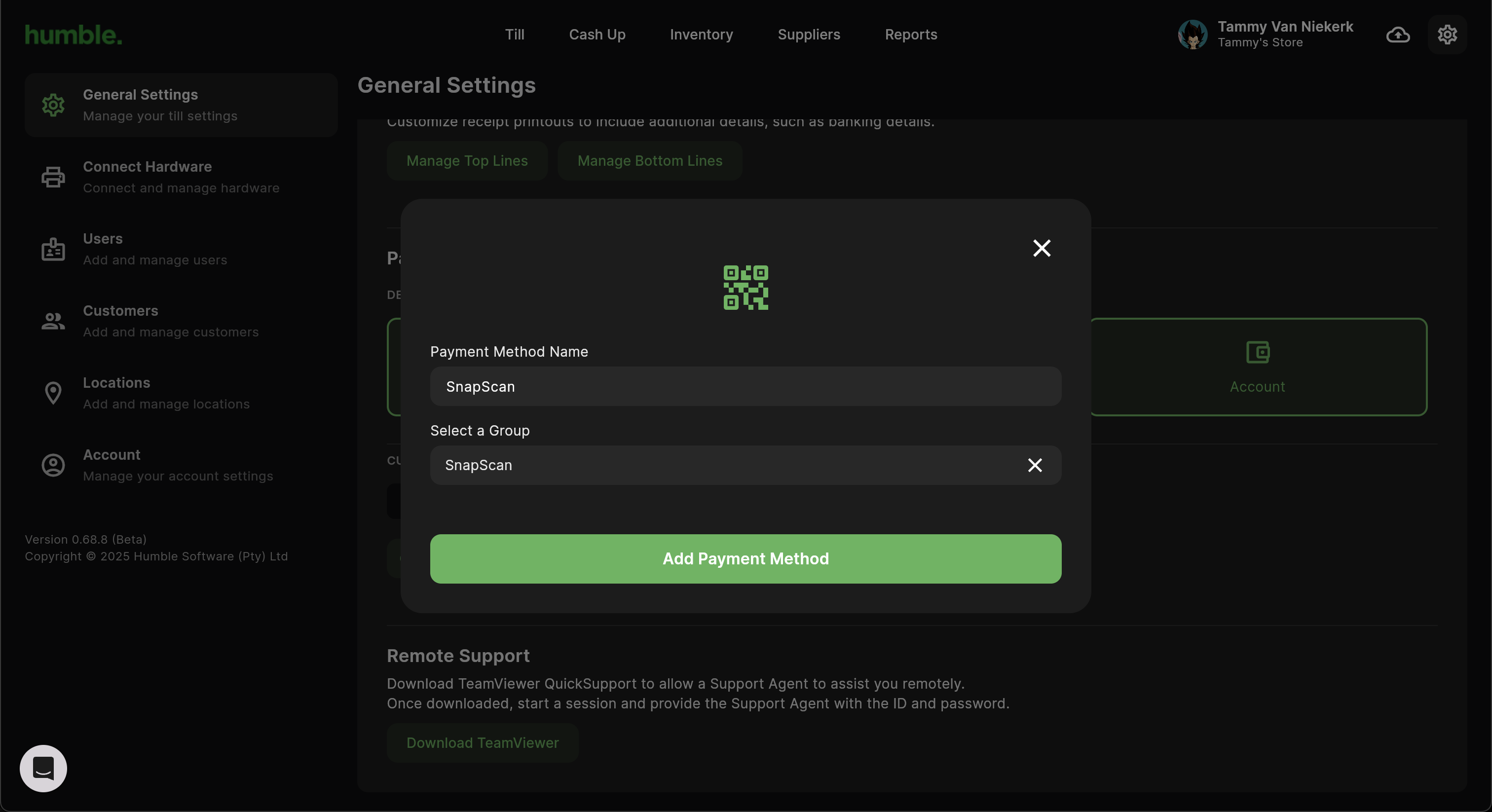
Task: Click the Payment Method Name field
Action: 746,386
